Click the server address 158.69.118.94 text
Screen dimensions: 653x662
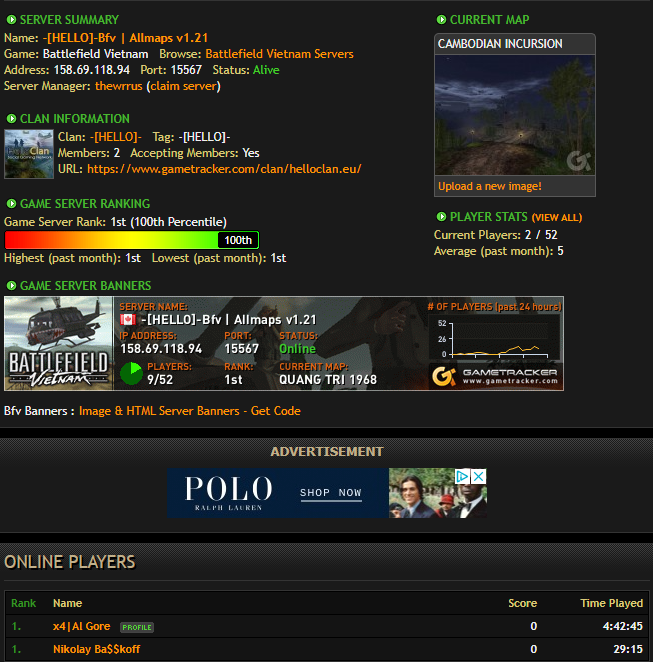[92, 70]
